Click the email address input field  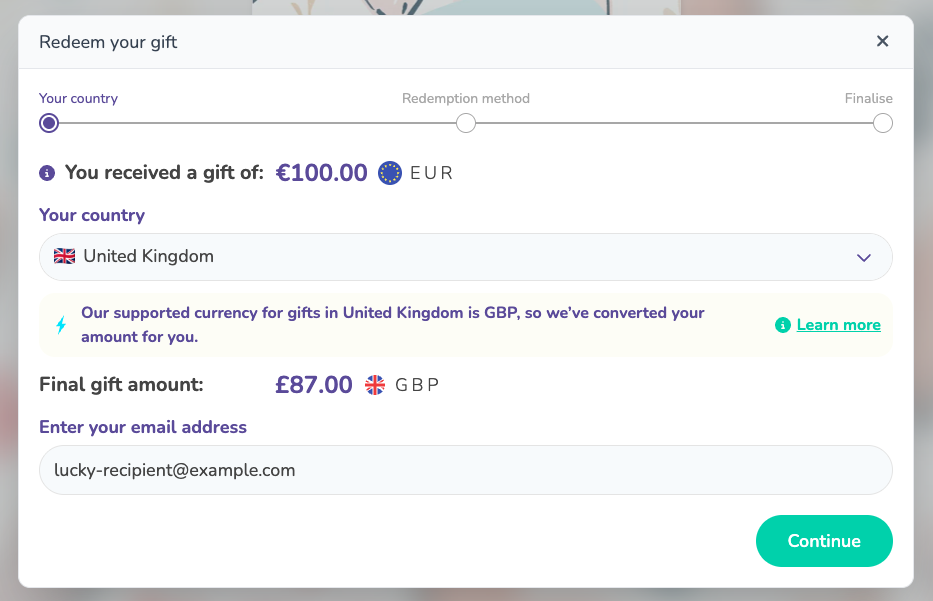(465, 469)
